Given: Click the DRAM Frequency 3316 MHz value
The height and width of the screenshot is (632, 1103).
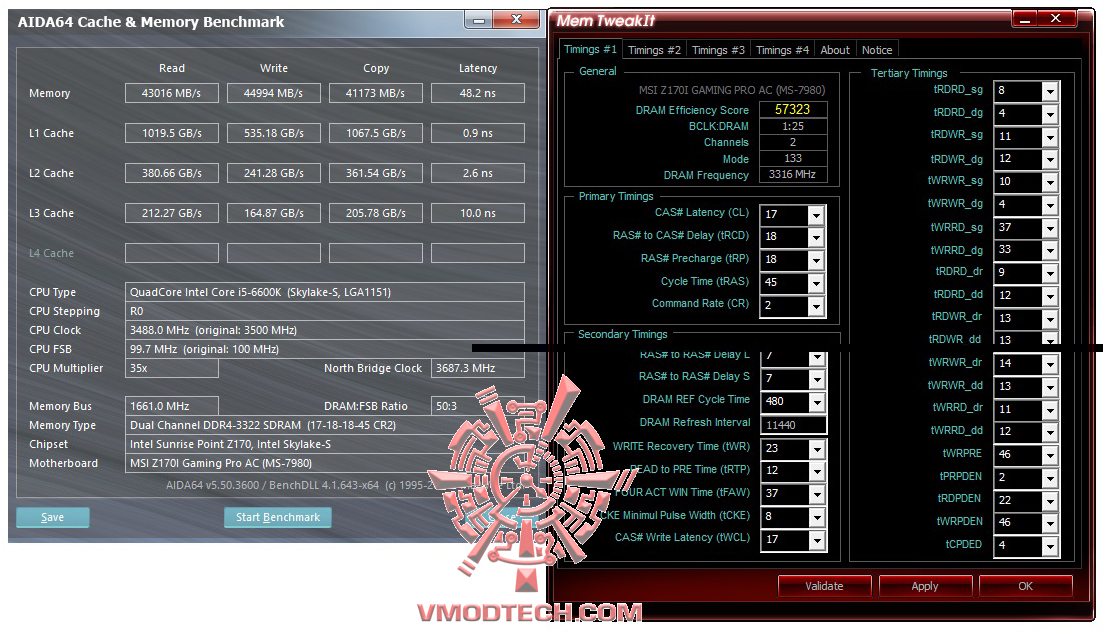Looking at the screenshot, I should (x=793, y=175).
